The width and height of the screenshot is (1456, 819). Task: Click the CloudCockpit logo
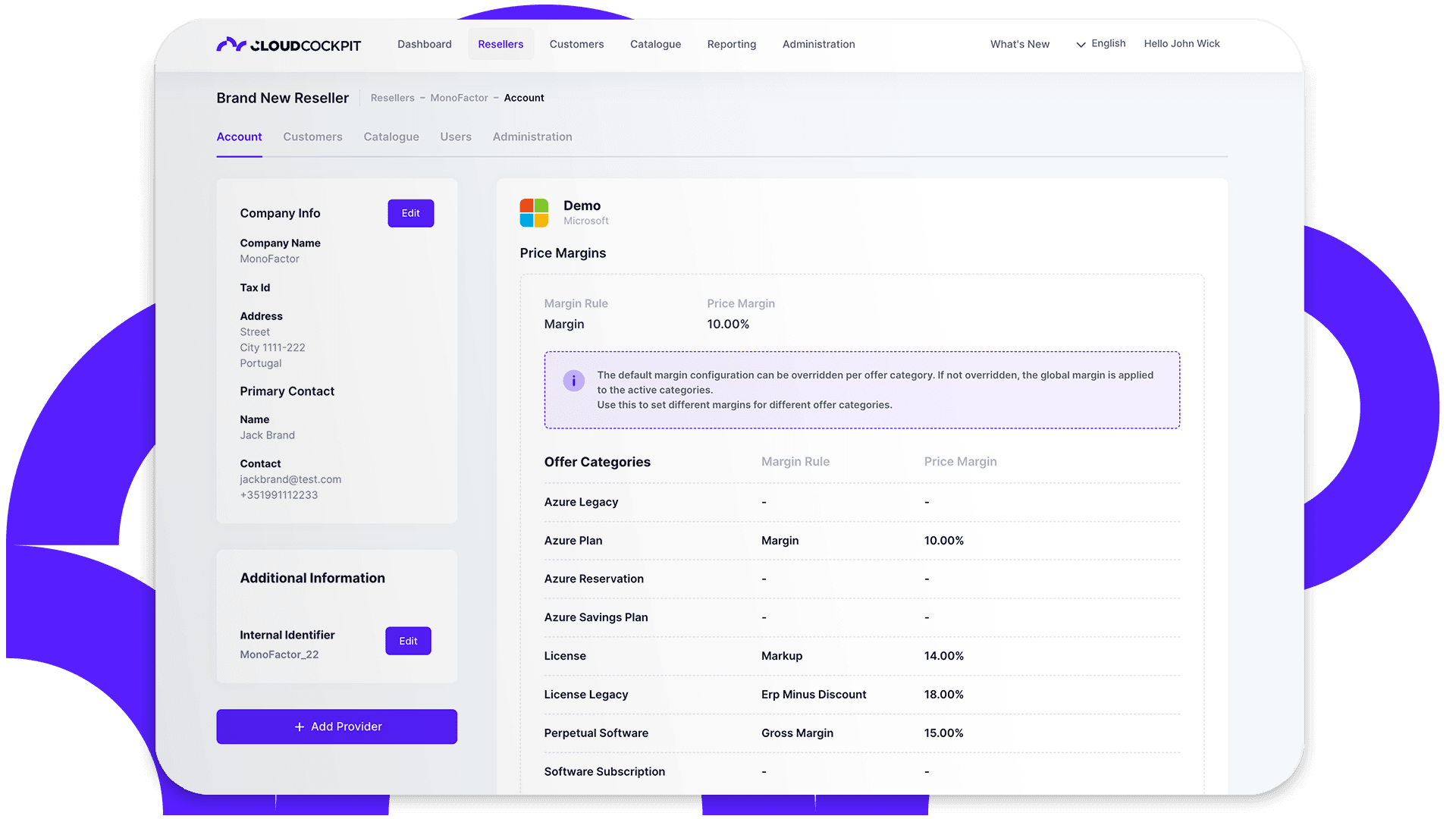click(288, 45)
